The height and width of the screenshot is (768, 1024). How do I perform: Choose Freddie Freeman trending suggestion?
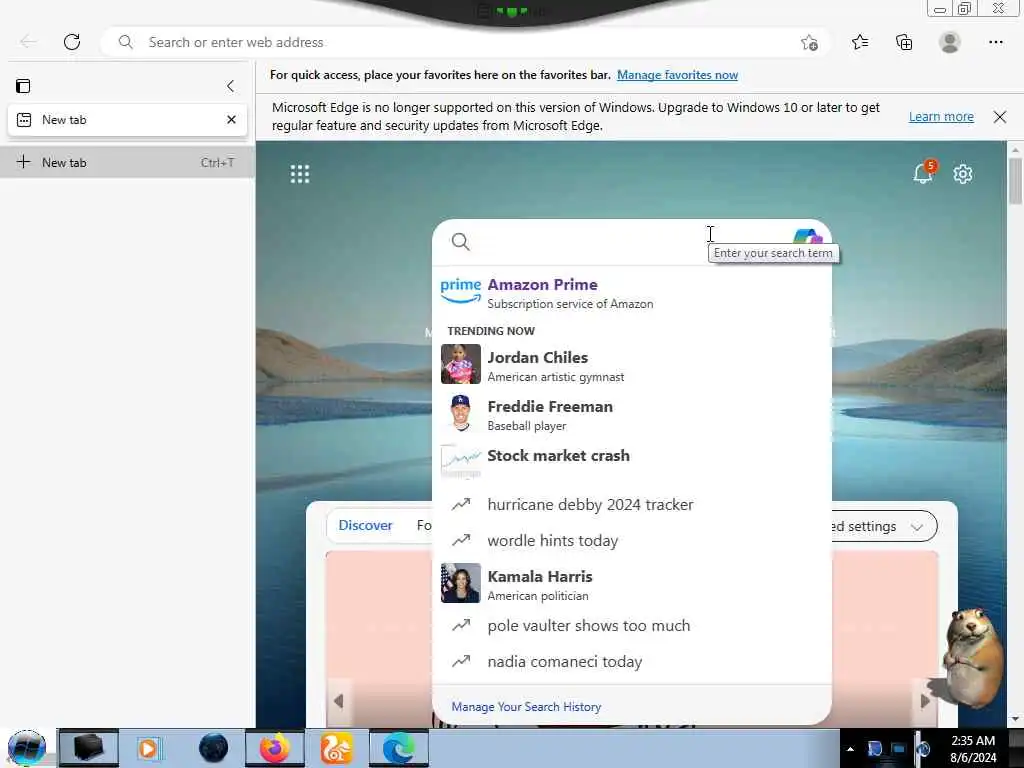[x=632, y=415]
